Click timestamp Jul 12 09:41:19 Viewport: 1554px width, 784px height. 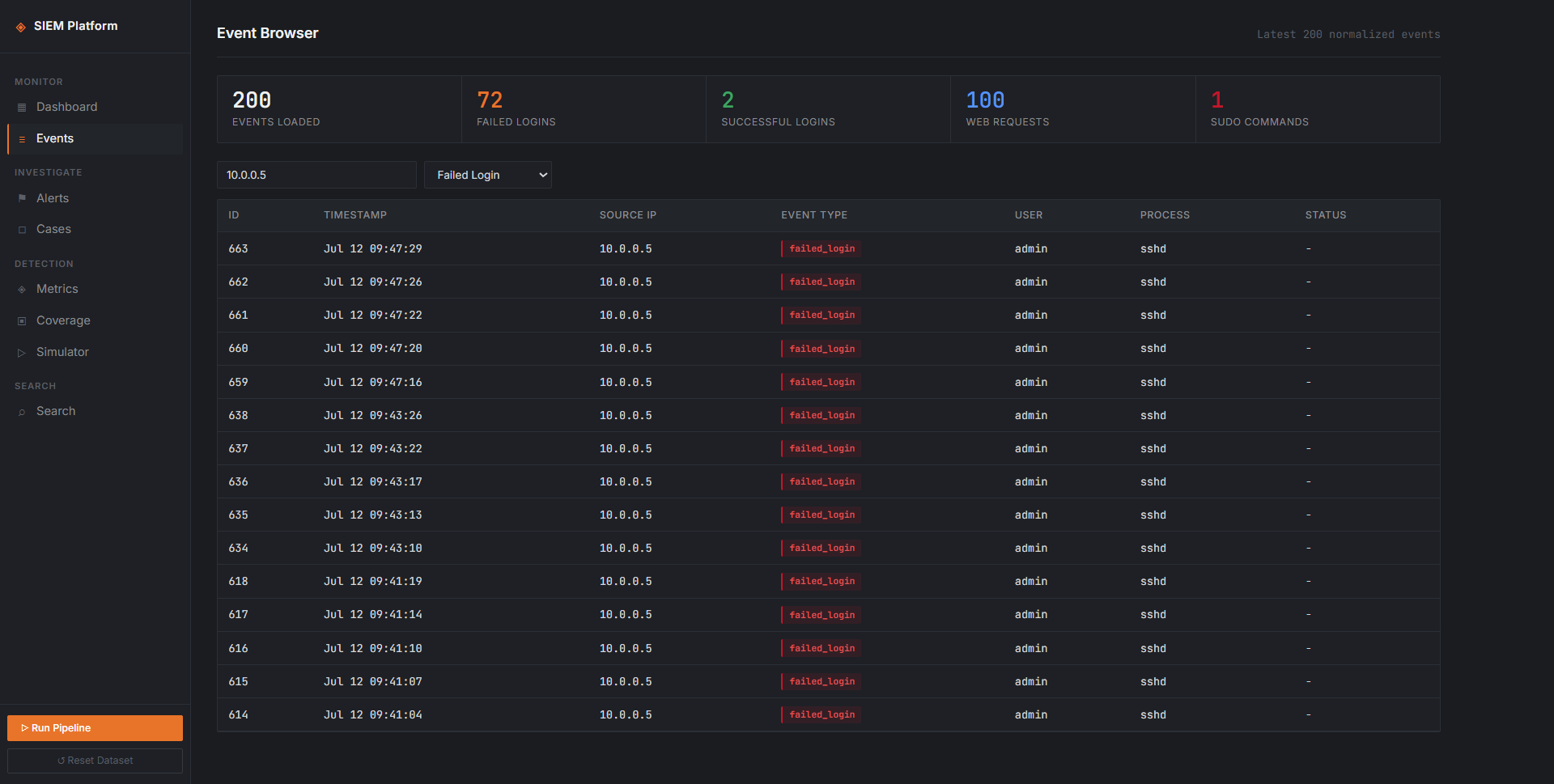click(373, 581)
